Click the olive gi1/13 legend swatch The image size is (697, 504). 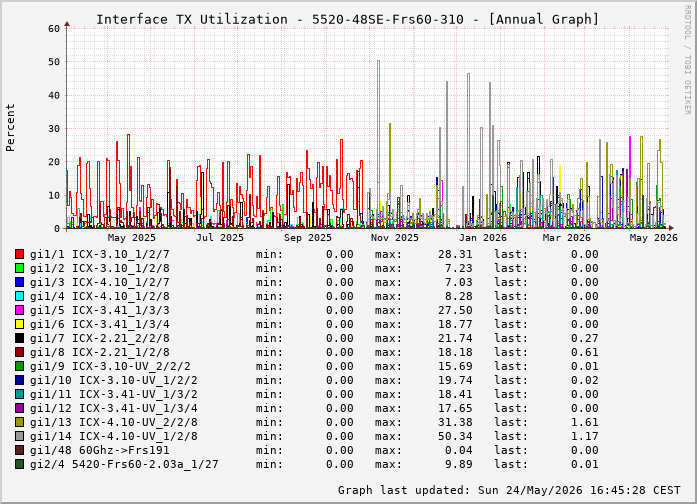coord(19,422)
